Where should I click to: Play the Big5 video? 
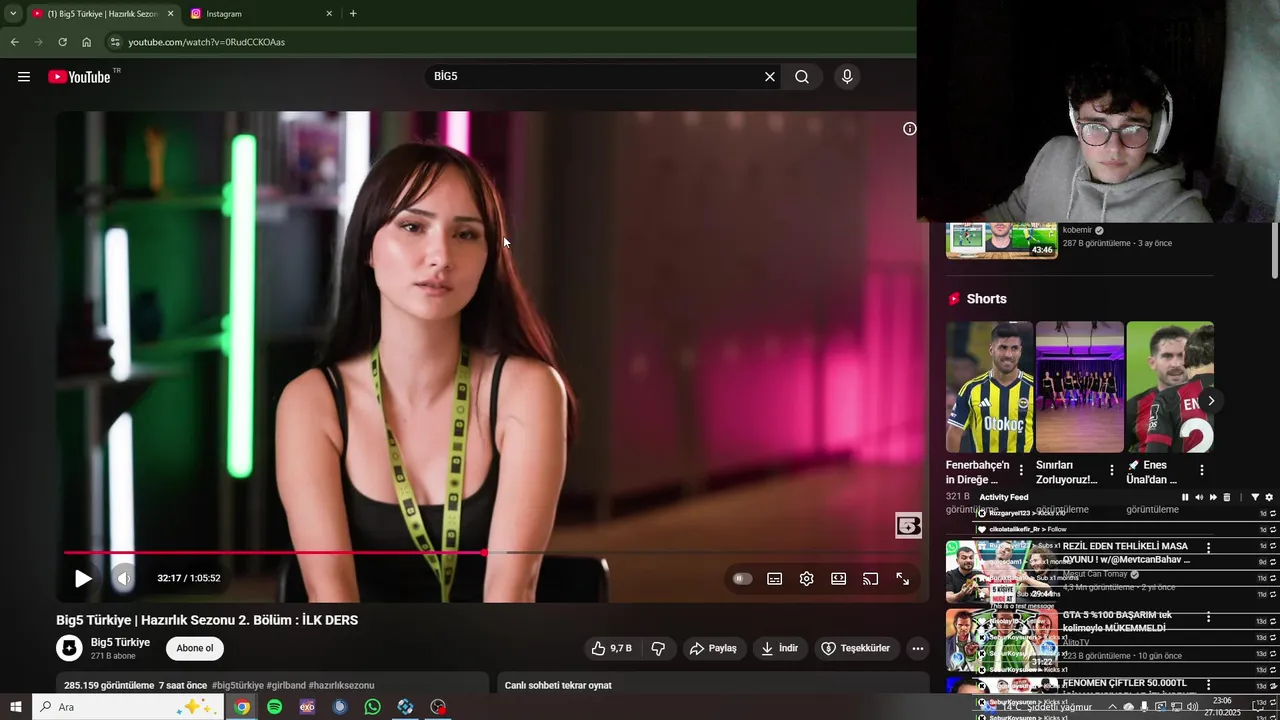click(x=83, y=578)
